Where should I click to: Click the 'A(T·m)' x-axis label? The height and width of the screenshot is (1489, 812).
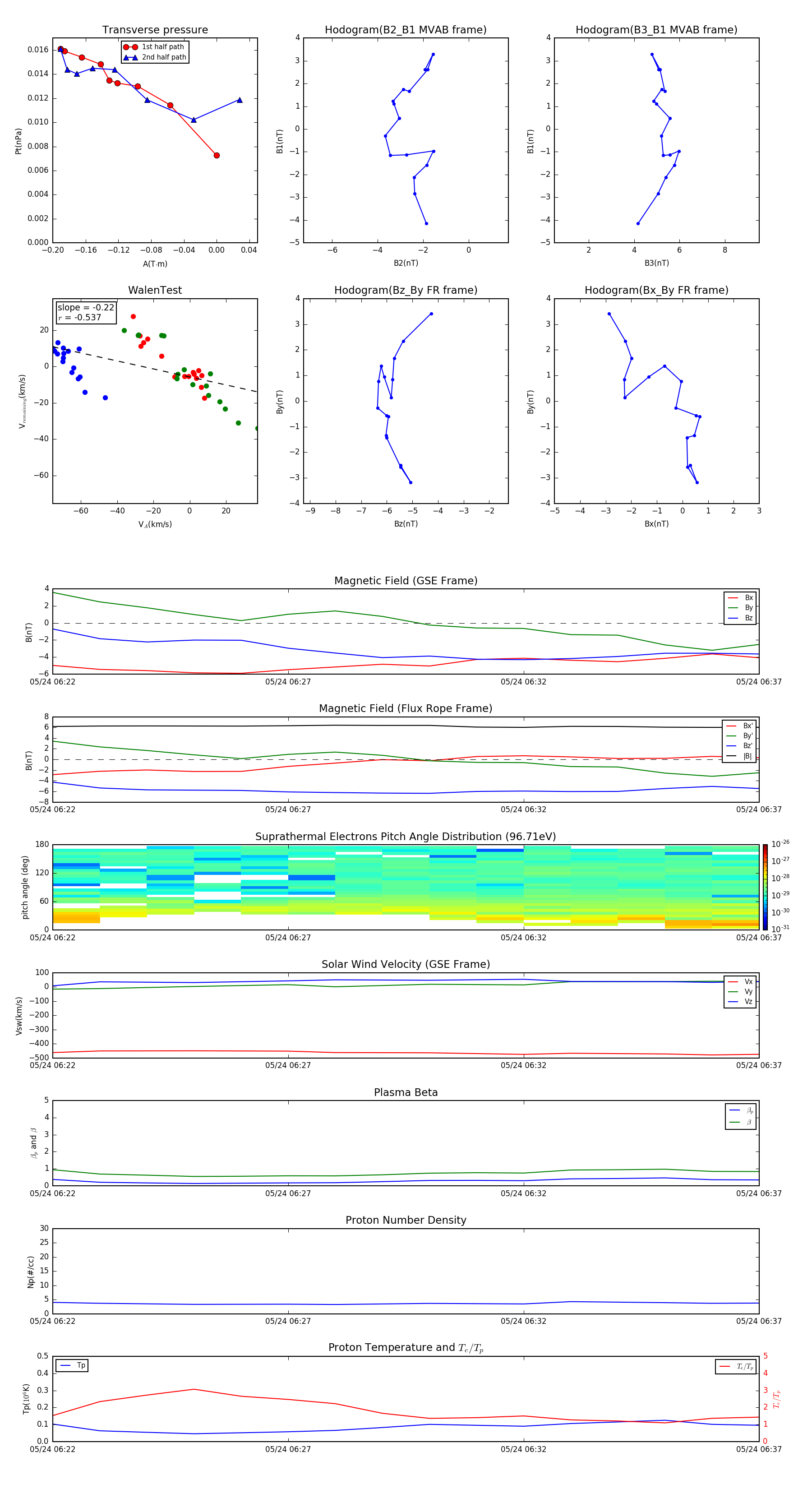click(155, 264)
